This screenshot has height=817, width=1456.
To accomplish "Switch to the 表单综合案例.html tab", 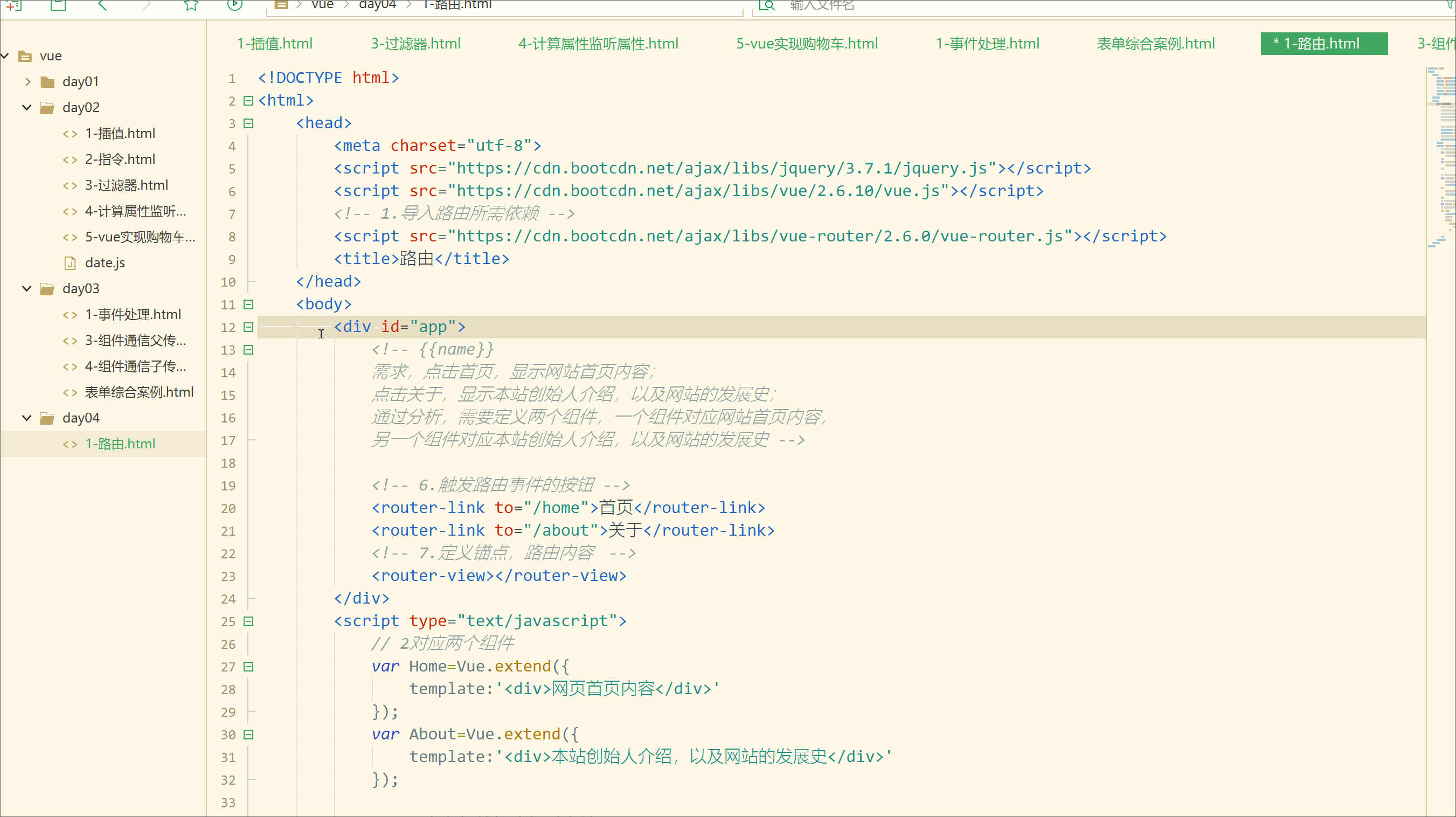I will click(1155, 44).
